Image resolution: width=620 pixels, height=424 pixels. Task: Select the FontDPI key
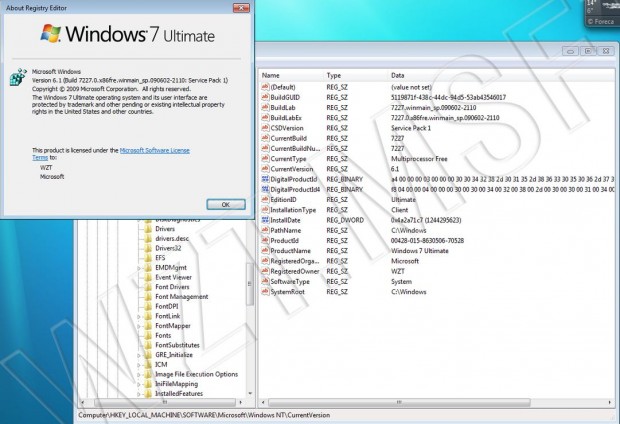pyautogui.click(x=166, y=306)
